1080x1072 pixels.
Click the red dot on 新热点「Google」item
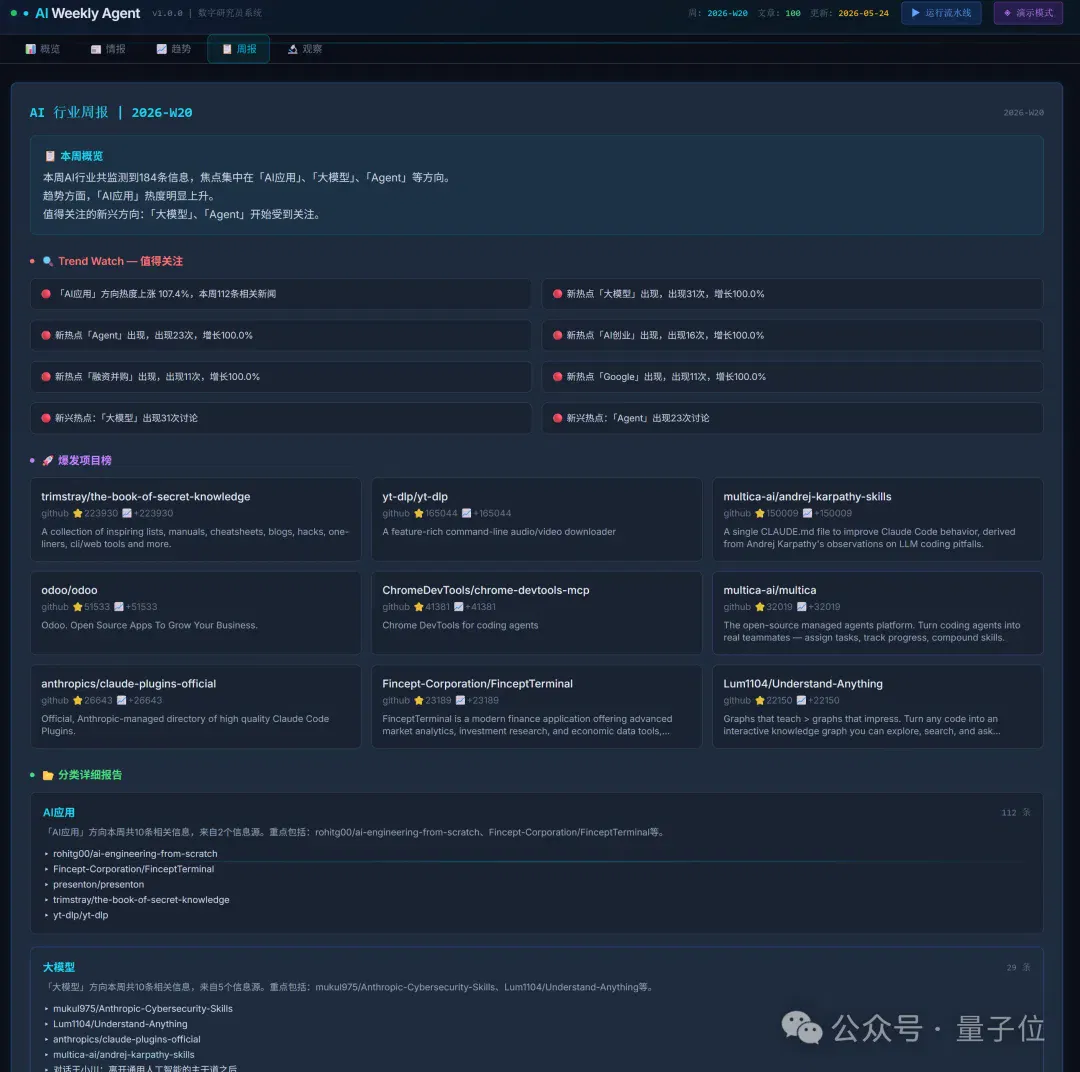(557, 377)
